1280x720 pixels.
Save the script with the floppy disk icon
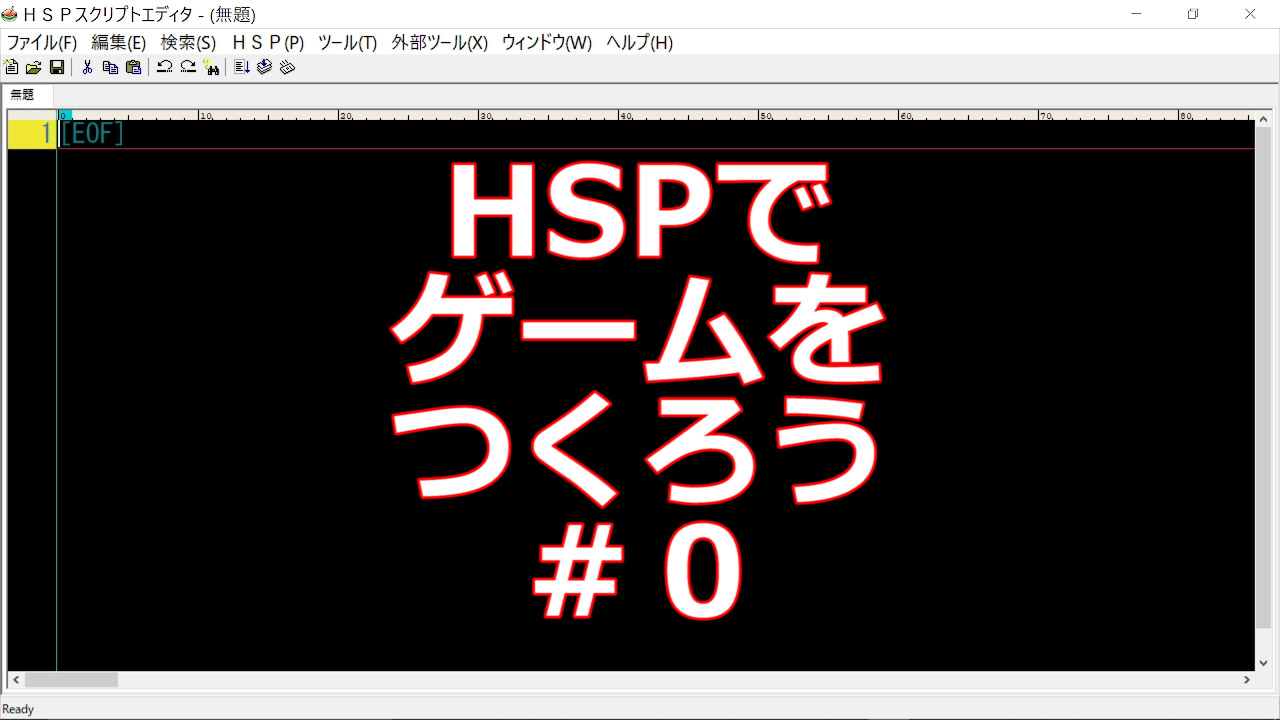pos(57,67)
